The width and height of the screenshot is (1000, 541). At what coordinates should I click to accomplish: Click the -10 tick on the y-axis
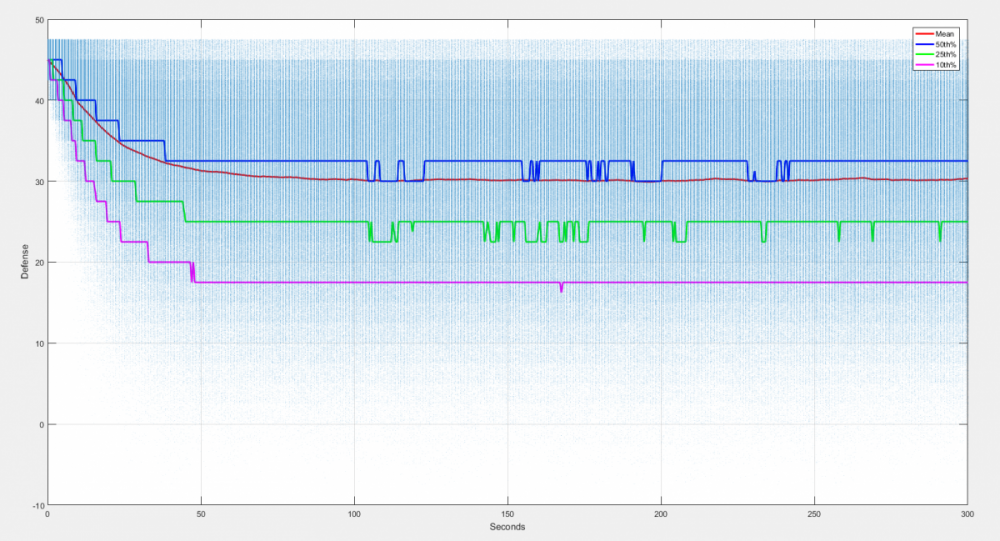pyautogui.click(x=37, y=505)
